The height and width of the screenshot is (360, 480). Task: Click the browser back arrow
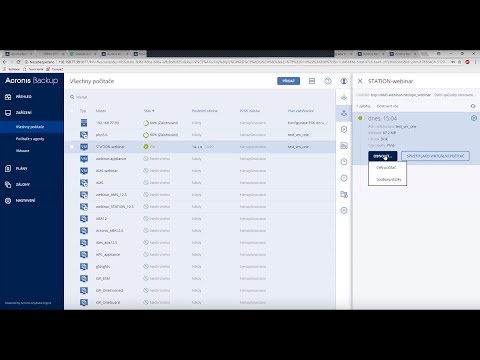click(x=4, y=62)
